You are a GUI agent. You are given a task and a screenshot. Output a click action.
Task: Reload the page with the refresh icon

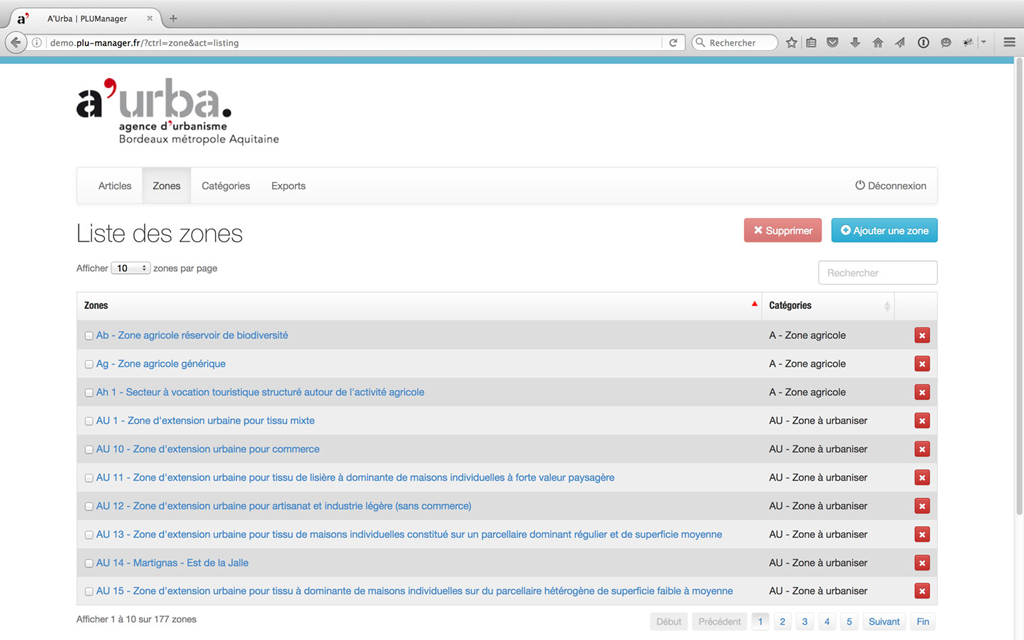point(673,42)
